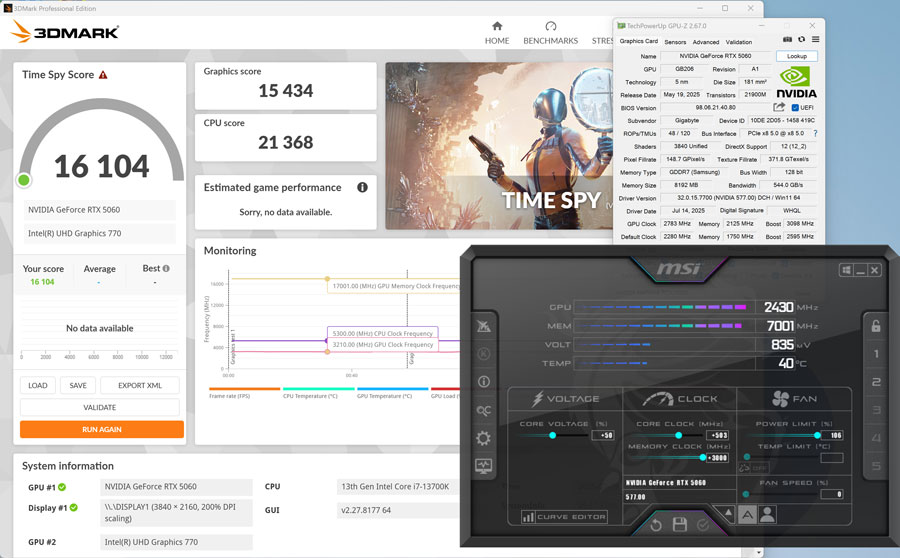The height and width of the screenshot is (558, 900).
Task: Click the GPU-Z refresh icon
Action: pyautogui.click(x=801, y=40)
